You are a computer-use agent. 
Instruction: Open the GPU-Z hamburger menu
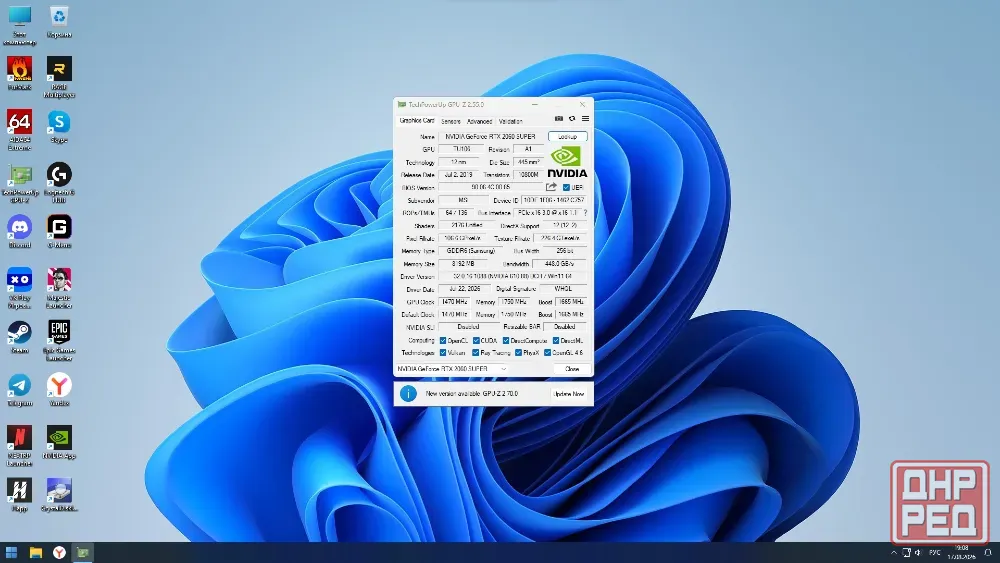tap(585, 119)
